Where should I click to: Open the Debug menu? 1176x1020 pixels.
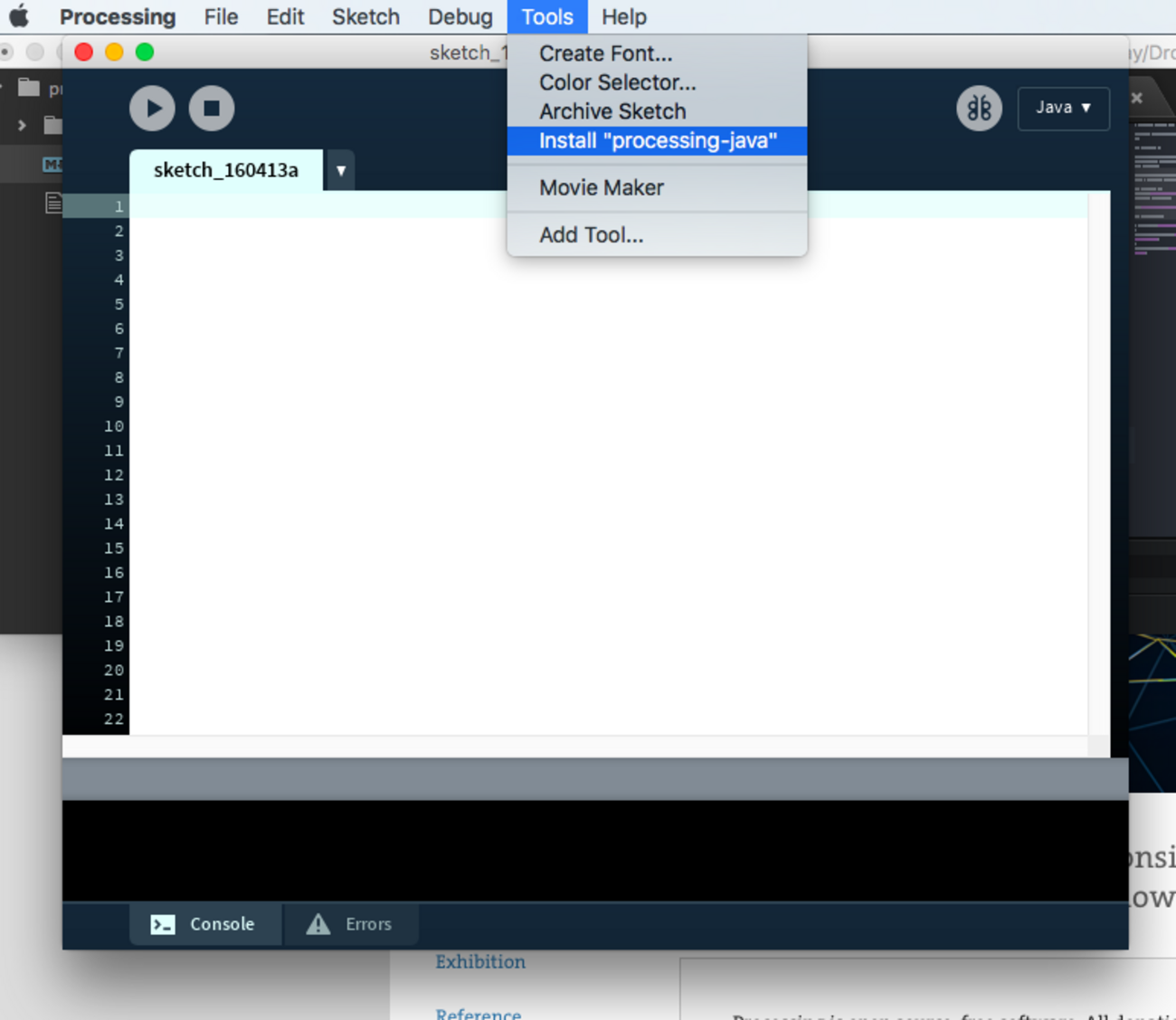pos(460,17)
